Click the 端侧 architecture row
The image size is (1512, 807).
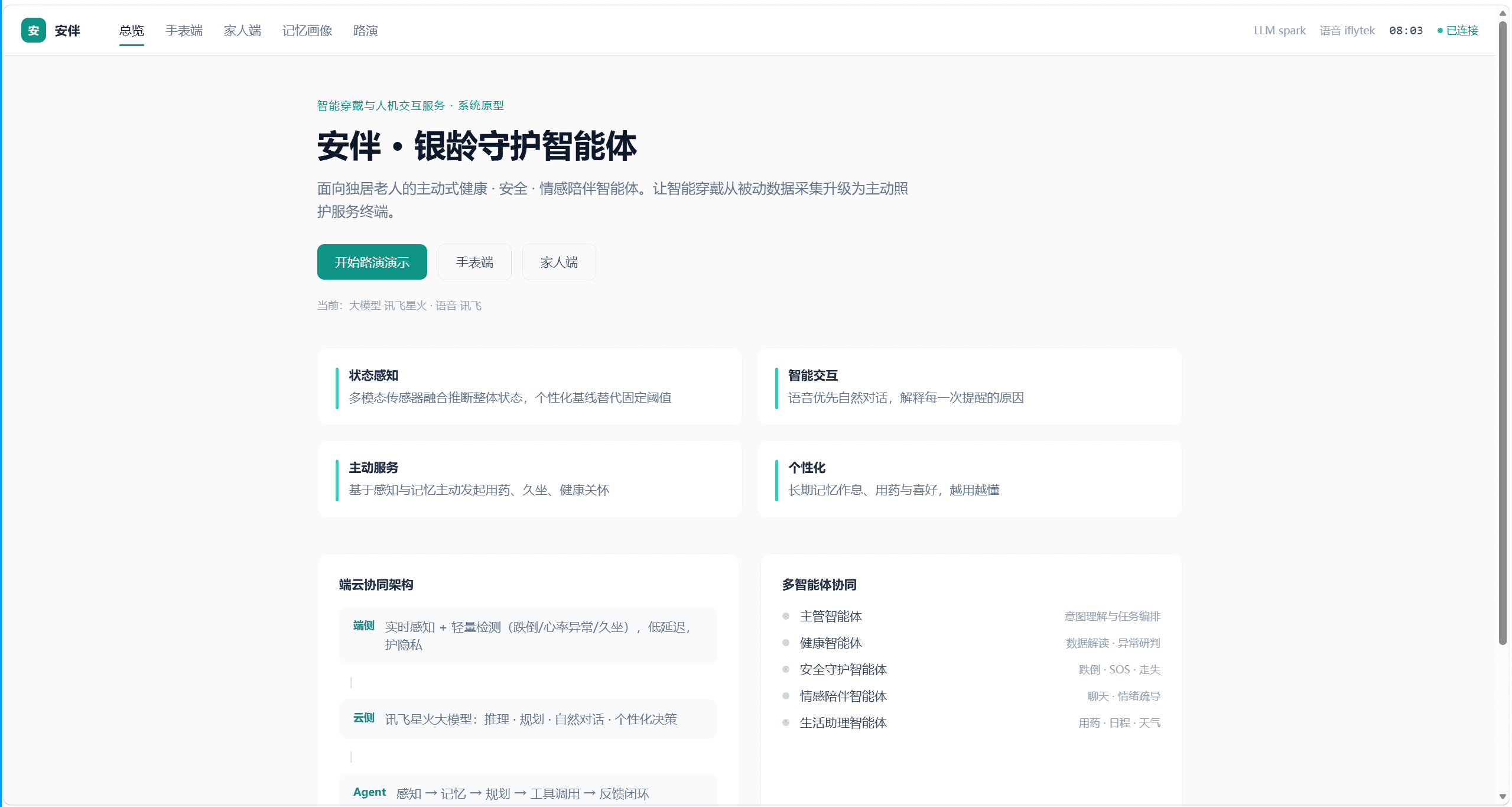(528, 636)
